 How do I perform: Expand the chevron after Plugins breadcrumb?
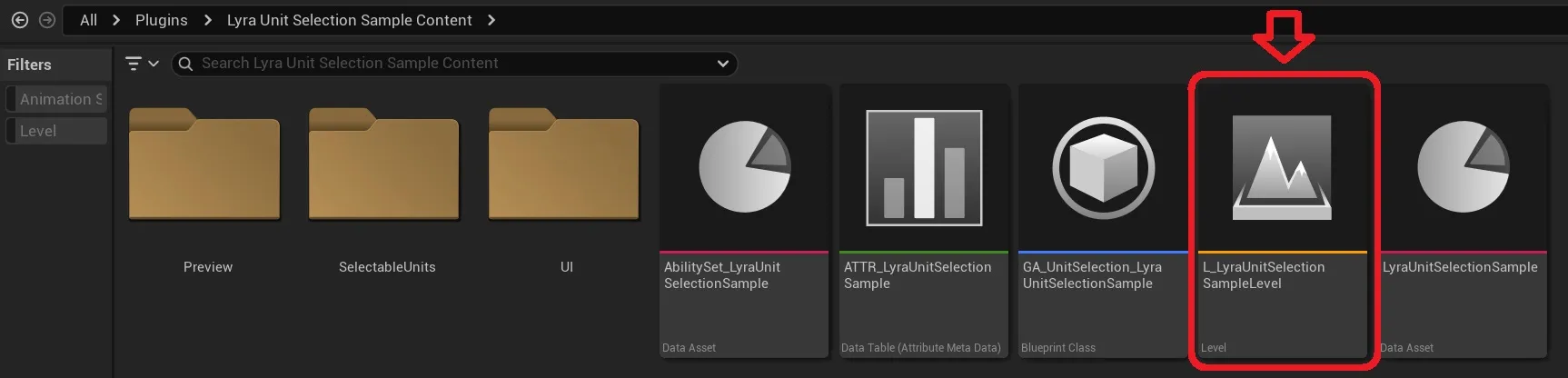click(x=208, y=20)
